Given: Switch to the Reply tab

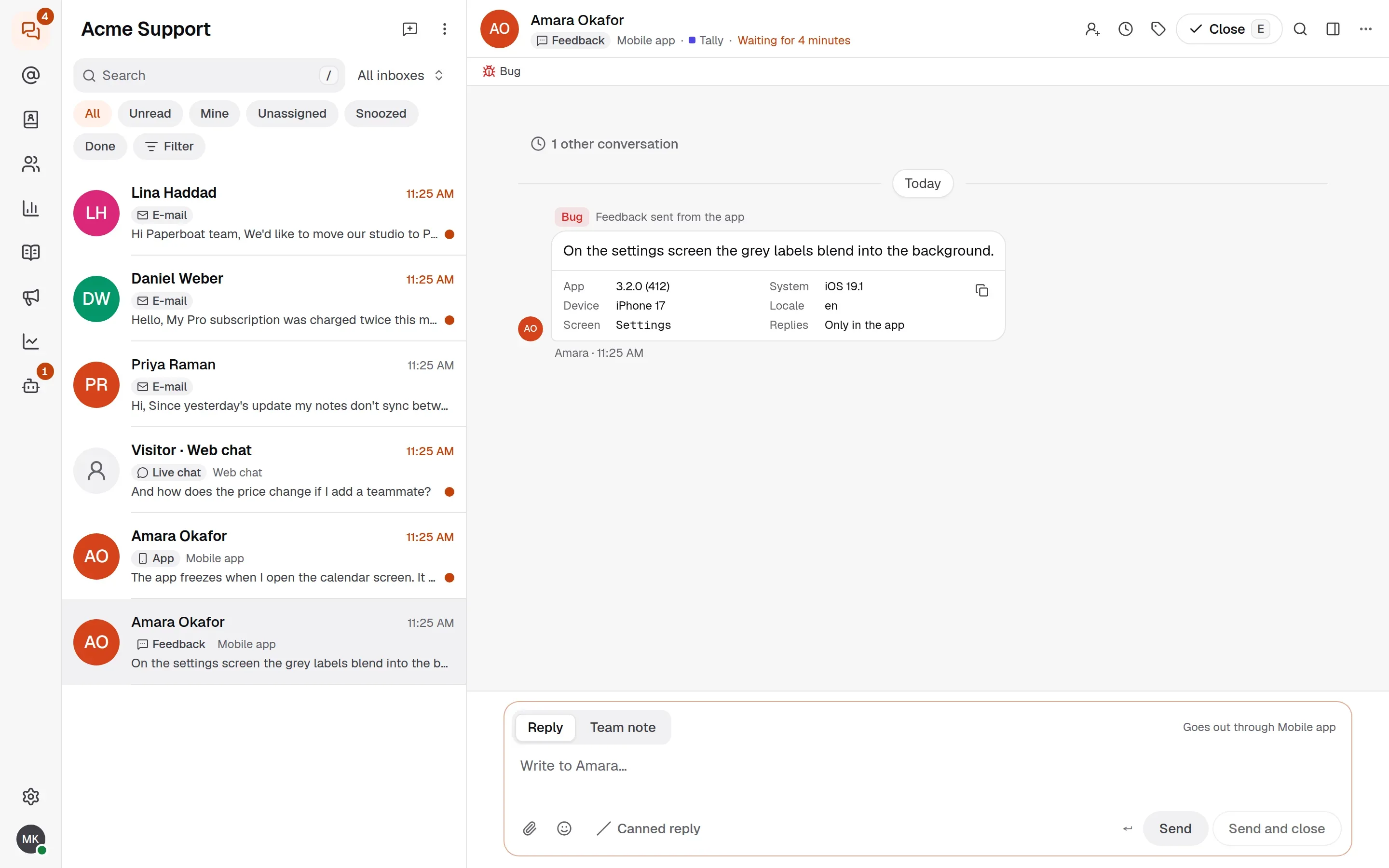Looking at the screenshot, I should tap(545, 727).
